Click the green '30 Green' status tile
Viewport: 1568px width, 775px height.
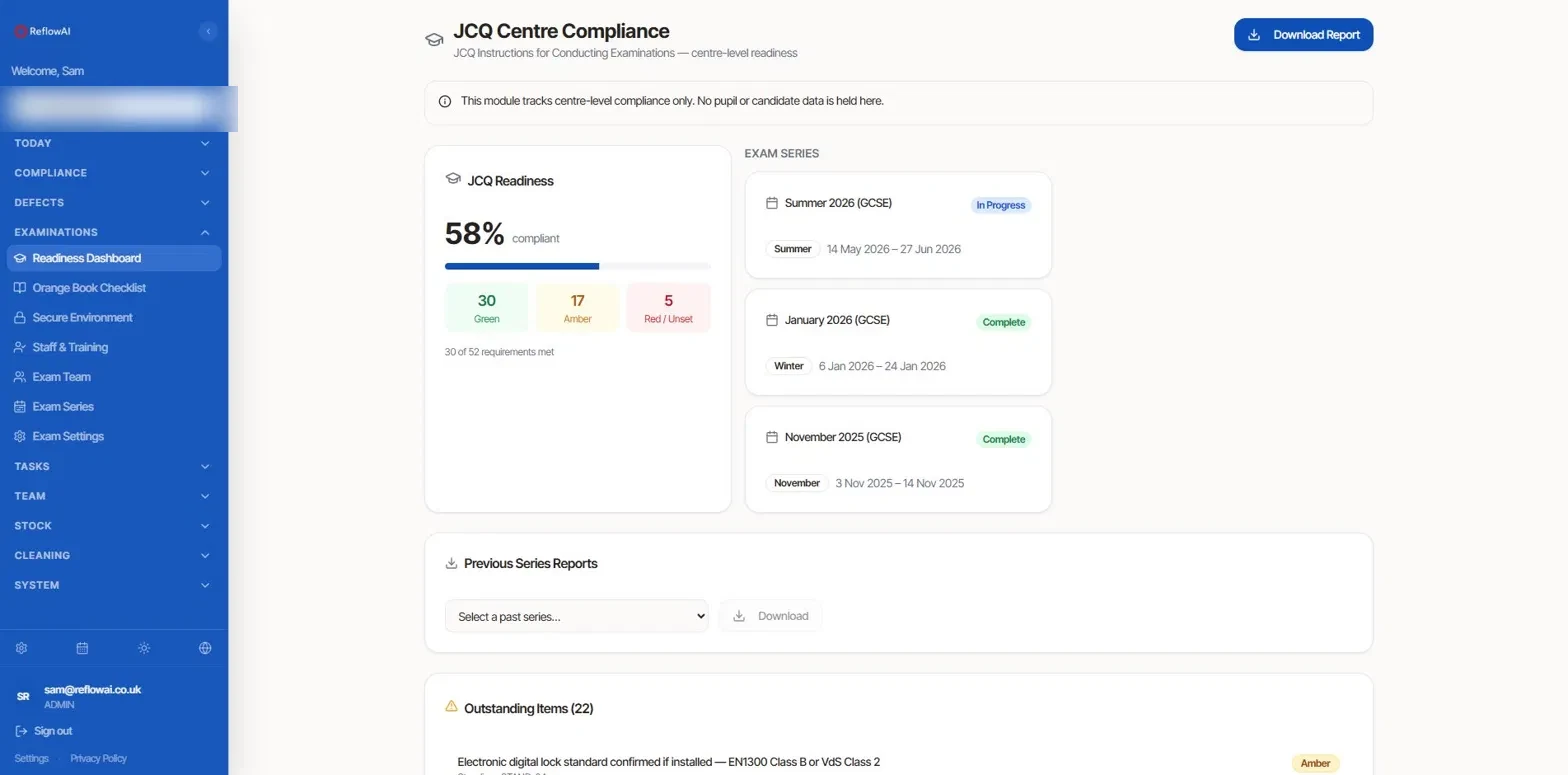[x=487, y=308]
